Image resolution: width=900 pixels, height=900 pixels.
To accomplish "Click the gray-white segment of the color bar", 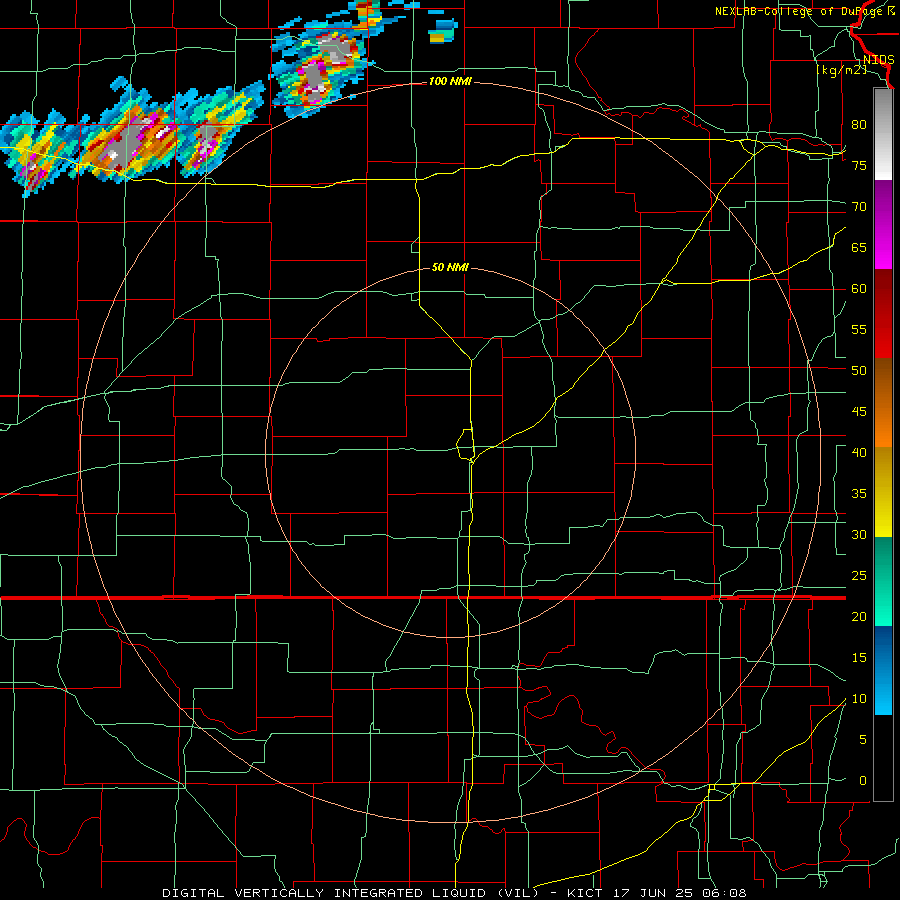I will tap(883, 134).
